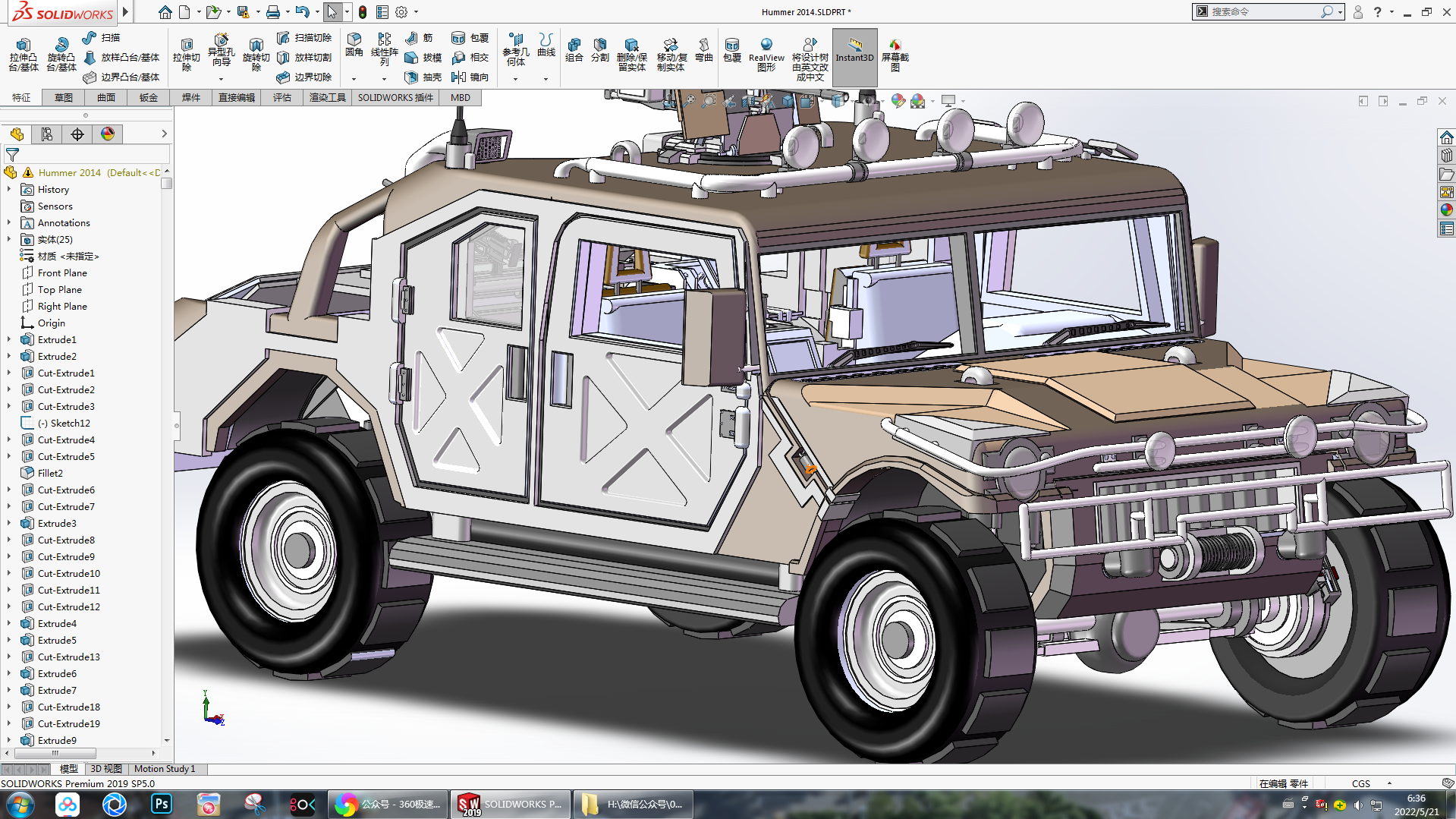This screenshot has width=1456, height=819.
Task: Select the Shell (抽壳) tool
Action: point(423,77)
